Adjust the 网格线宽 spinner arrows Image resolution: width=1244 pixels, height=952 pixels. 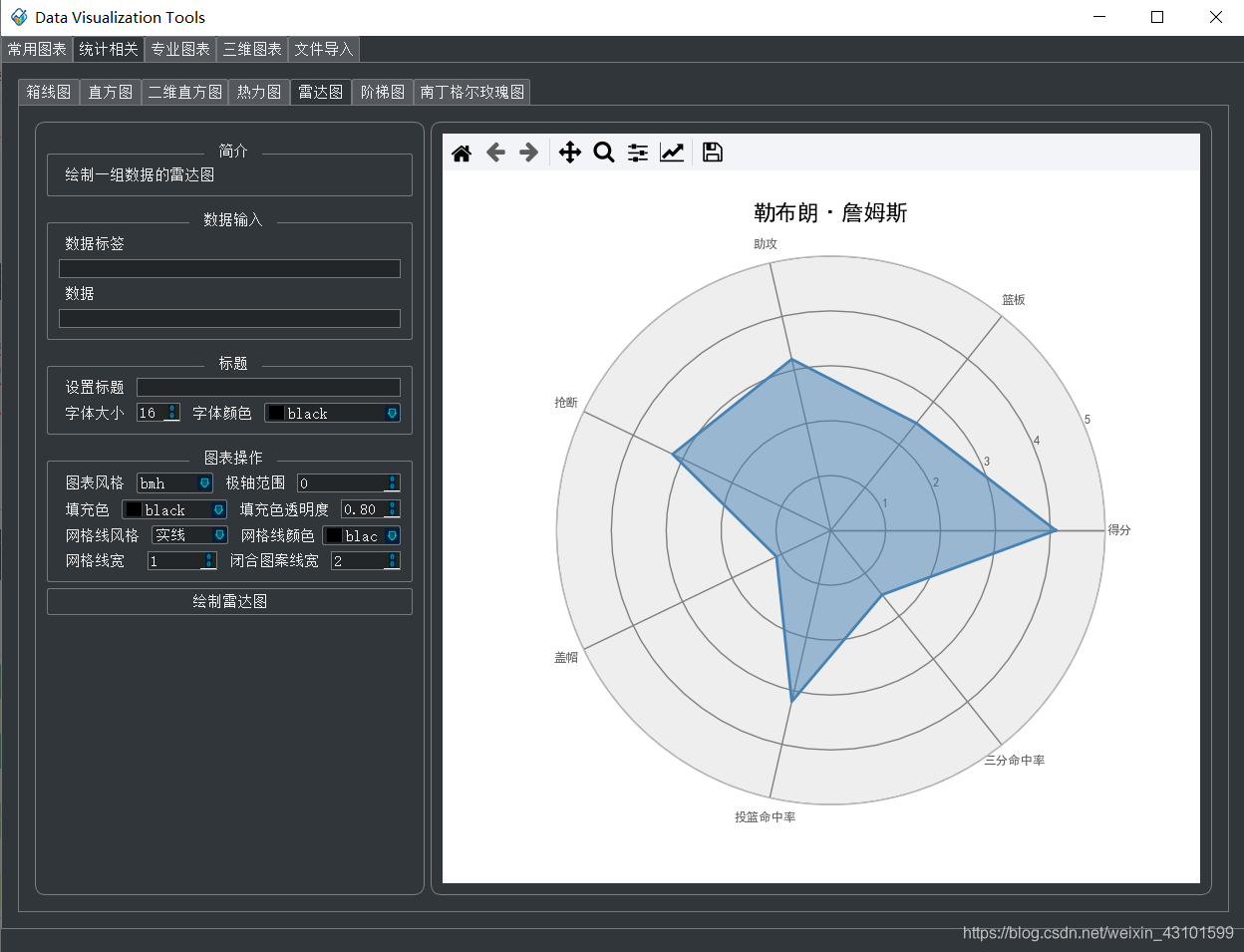click(208, 561)
